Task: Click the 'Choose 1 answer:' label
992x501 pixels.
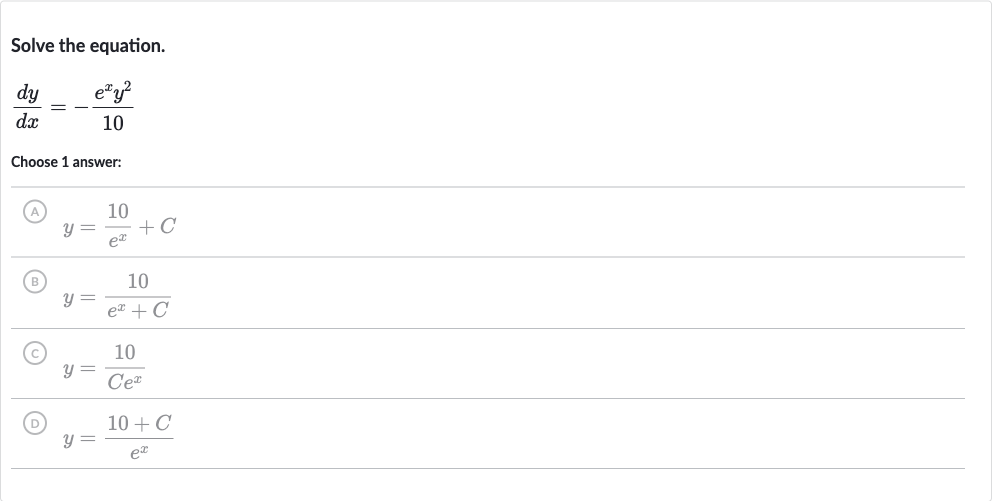Action: coord(66,162)
